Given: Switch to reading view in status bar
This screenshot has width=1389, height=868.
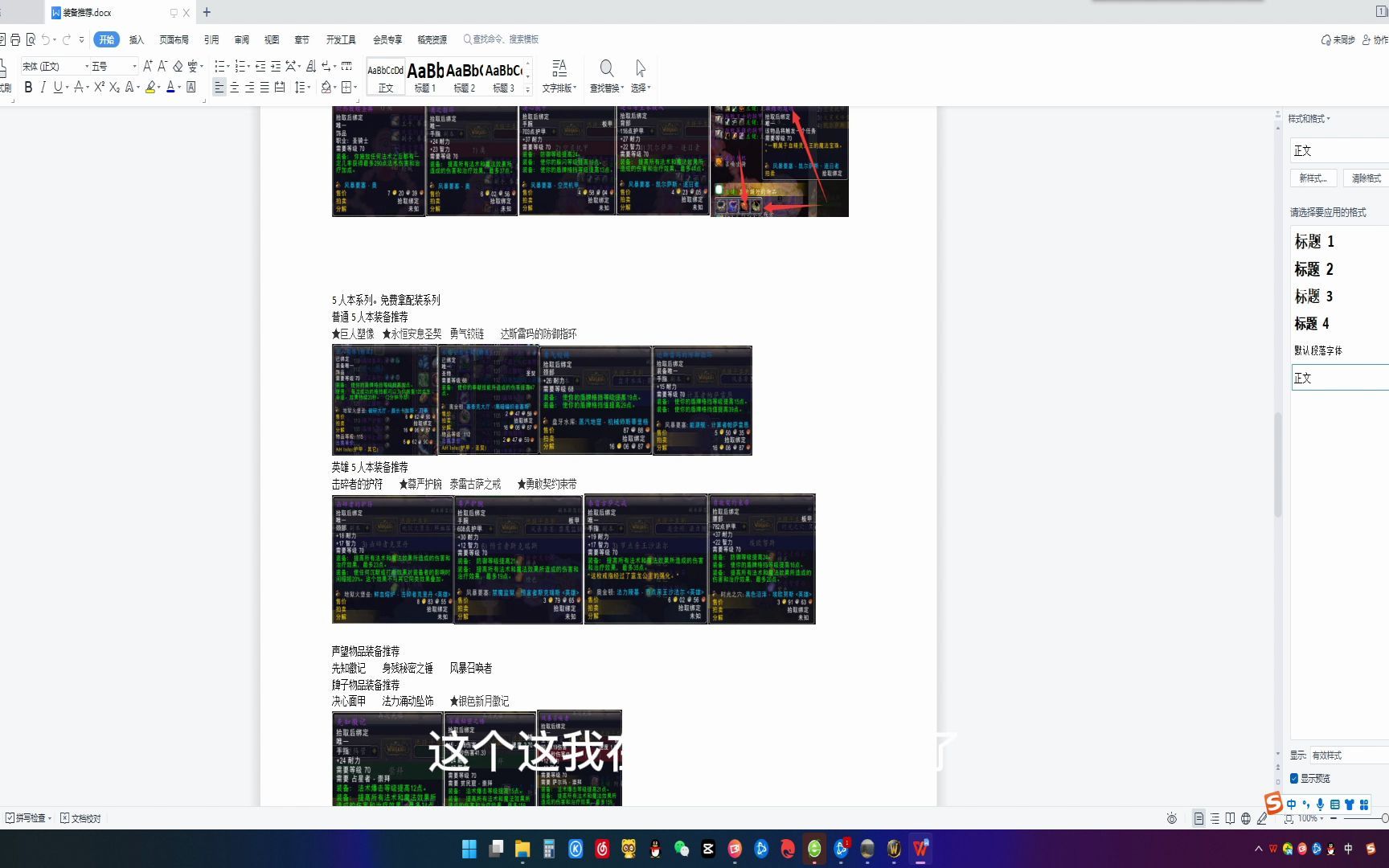Looking at the screenshot, I should [1230, 818].
